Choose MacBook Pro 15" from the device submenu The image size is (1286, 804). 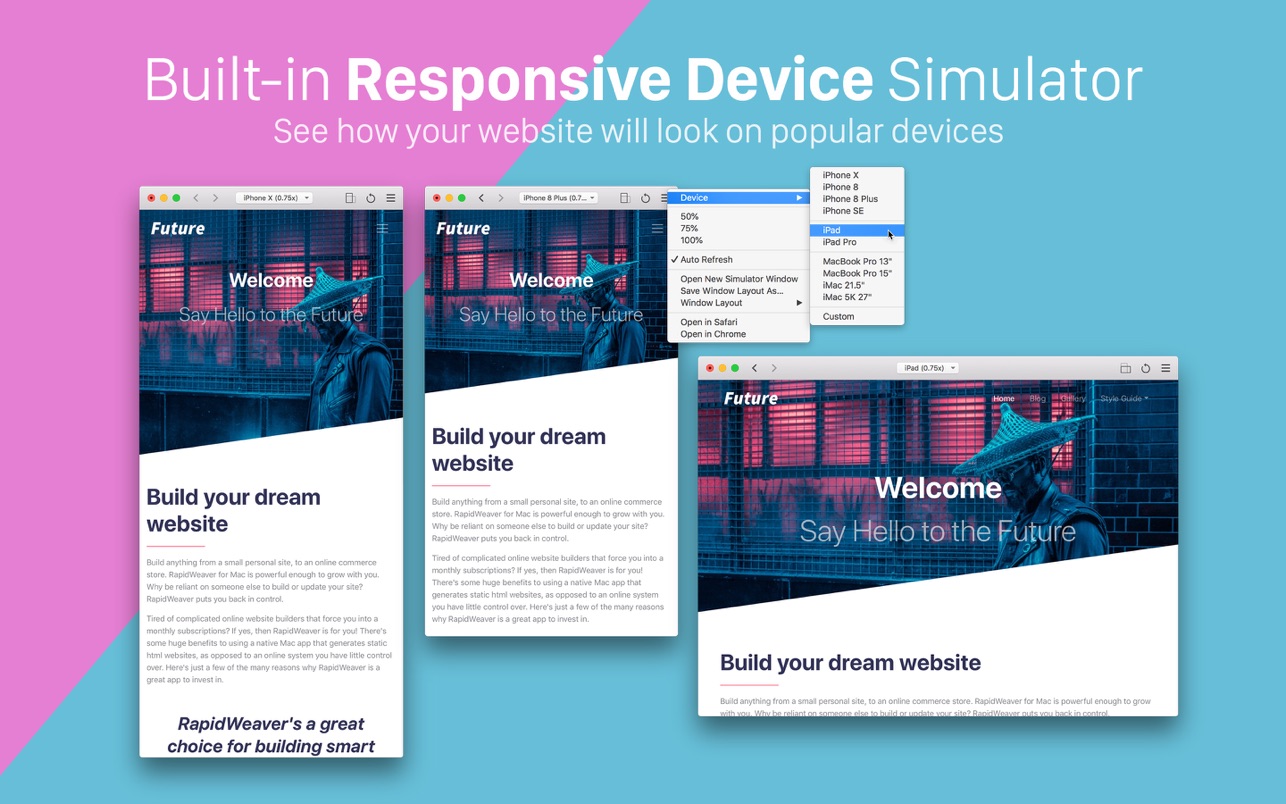(x=857, y=273)
